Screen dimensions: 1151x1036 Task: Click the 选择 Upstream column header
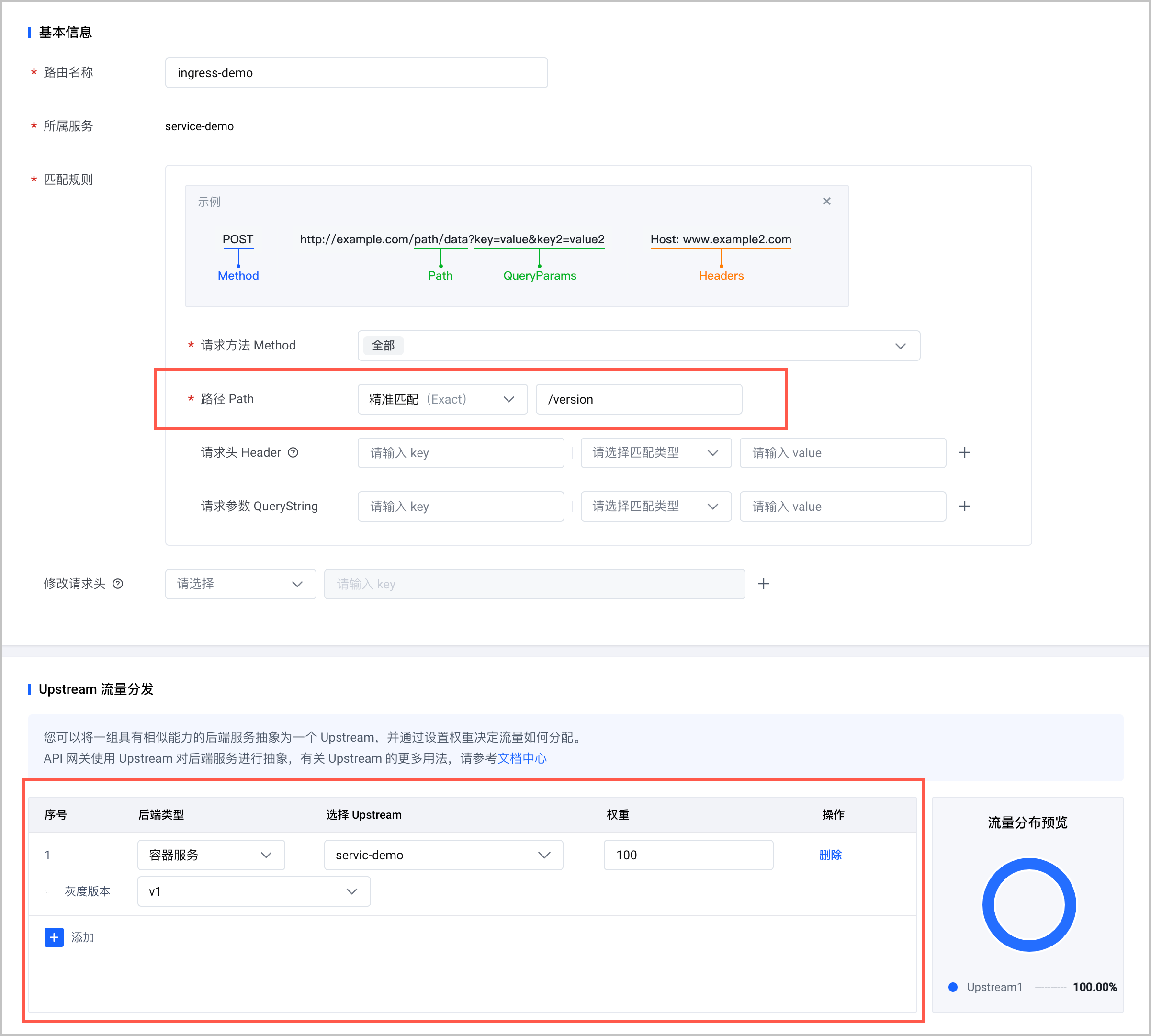[363, 814]
